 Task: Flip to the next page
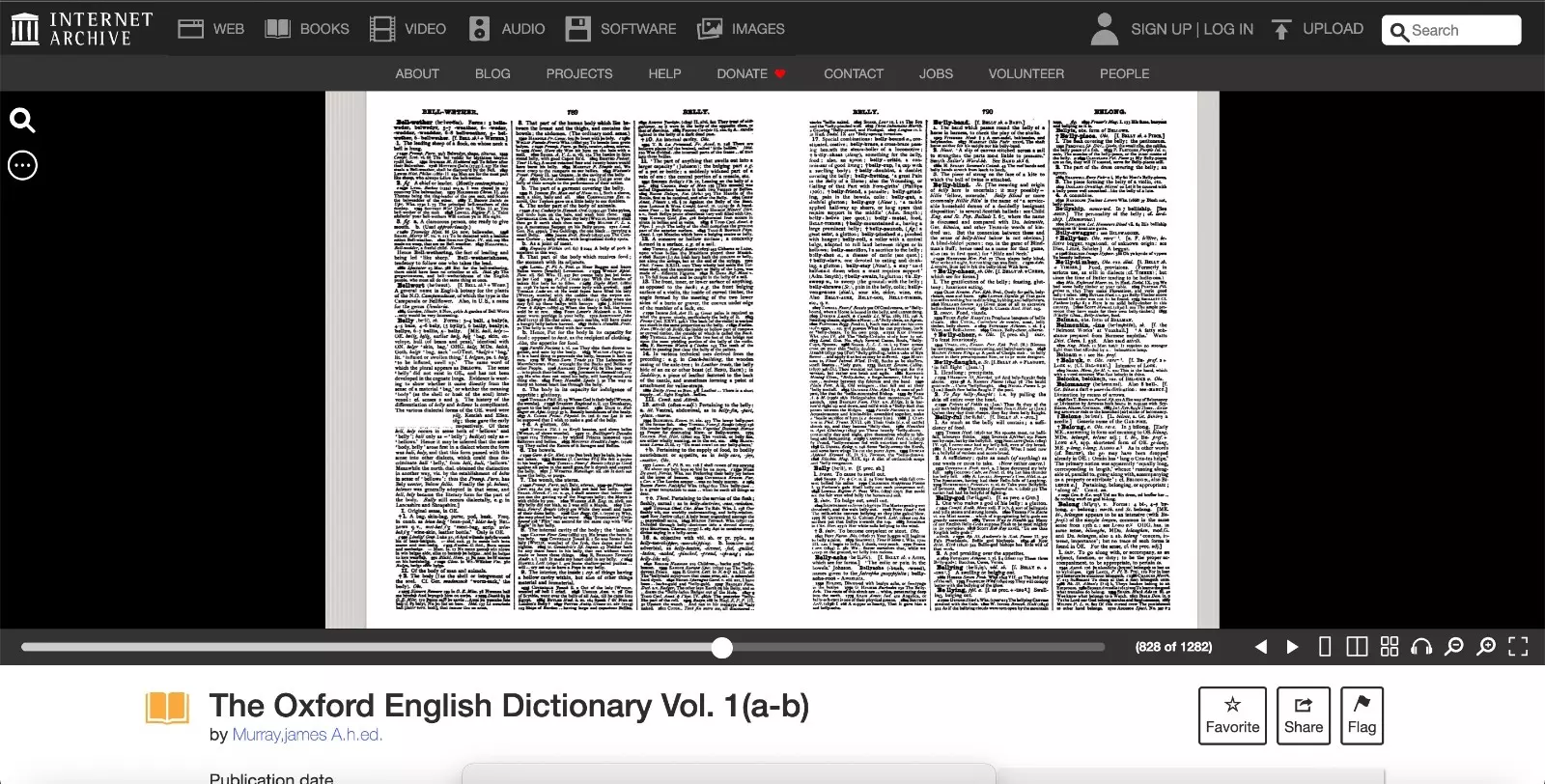(x=1292, y=647)
